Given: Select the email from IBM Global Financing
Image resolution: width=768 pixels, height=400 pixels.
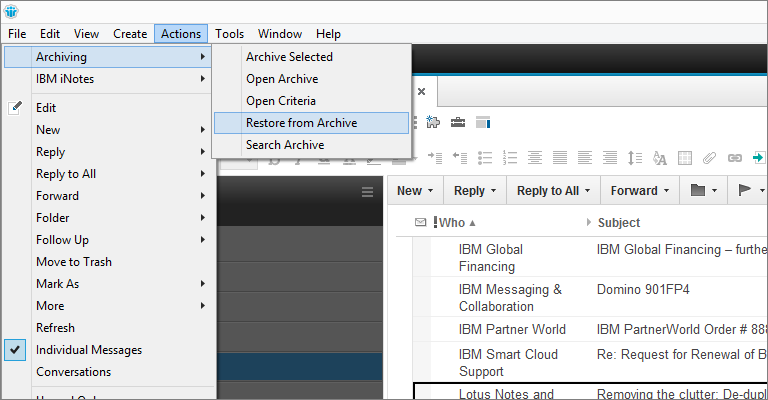Looking at the screenshot, I should 590,257.
